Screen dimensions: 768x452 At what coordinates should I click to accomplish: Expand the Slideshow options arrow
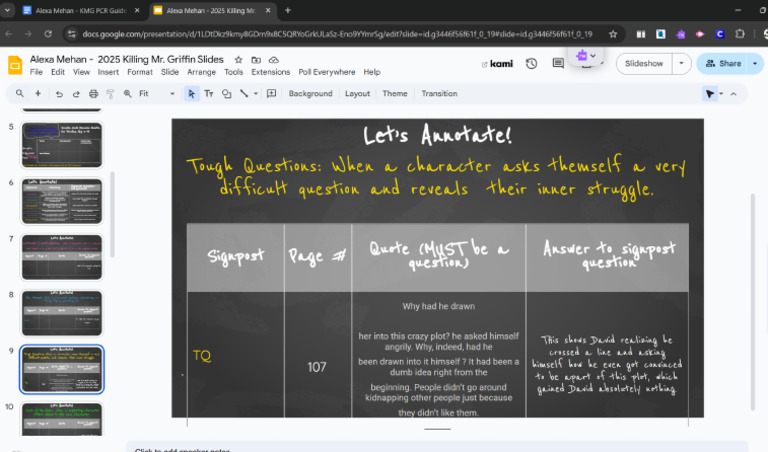click(x=681, y=64)
